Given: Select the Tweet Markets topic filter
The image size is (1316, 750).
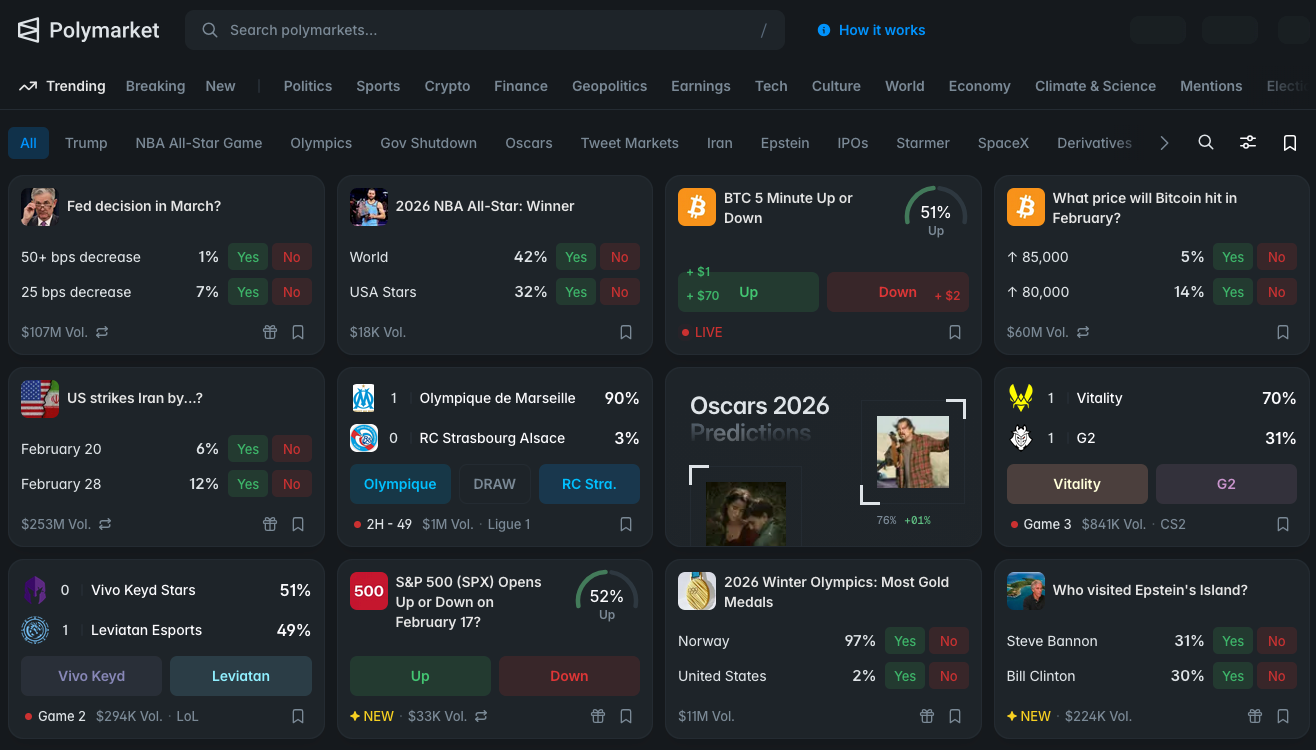Looking at the screenshot, I should click(630, 143).
